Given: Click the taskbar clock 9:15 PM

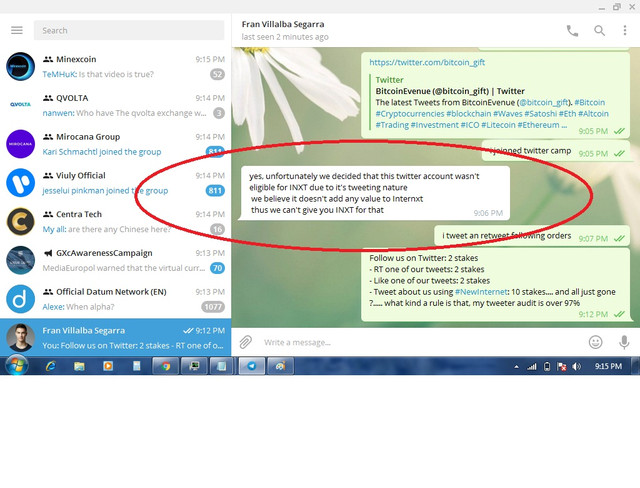Looking at the screenshot, I should pyautogui.click(x=608, y=366).
